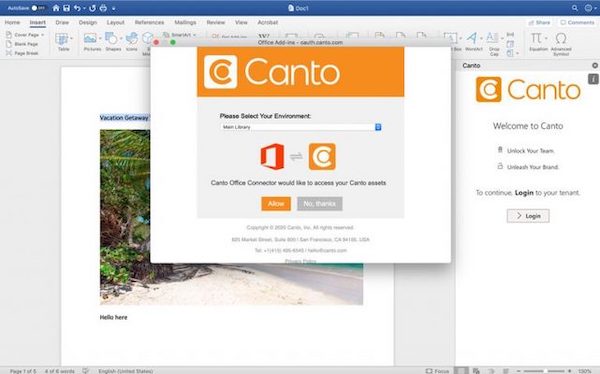Screen dimensions: 600x374
Task: Click the Login button in Canto pane
Action: click(x=528, y=216)
